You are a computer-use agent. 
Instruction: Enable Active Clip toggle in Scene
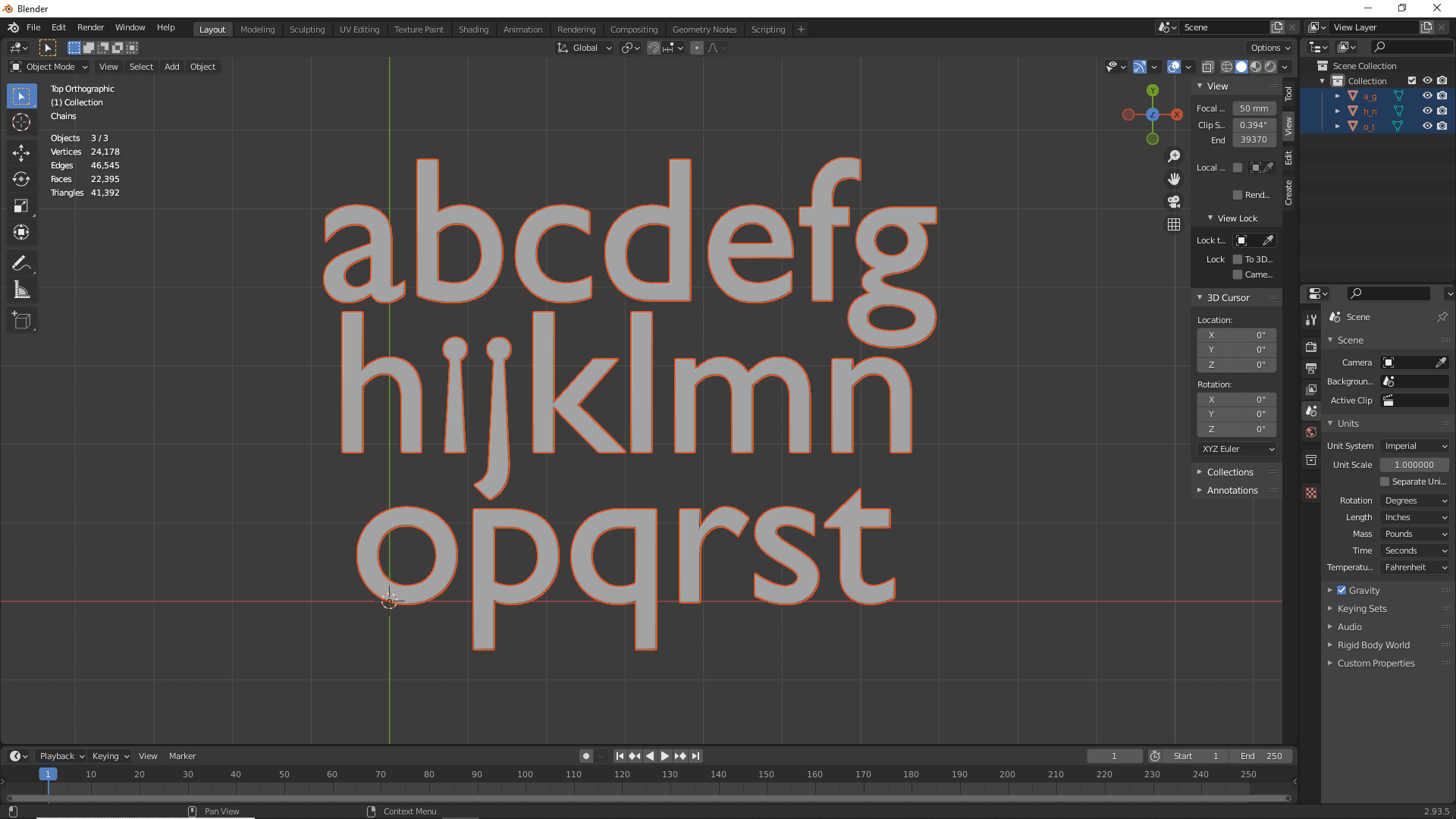[x=1391, y=400]
